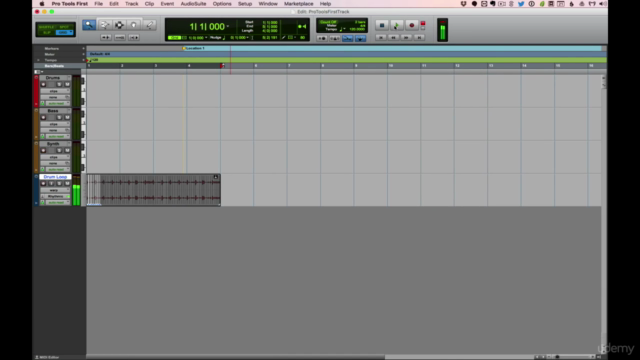Click the add button on the Meter ruler
640x360 pixels.
[84, 54]
